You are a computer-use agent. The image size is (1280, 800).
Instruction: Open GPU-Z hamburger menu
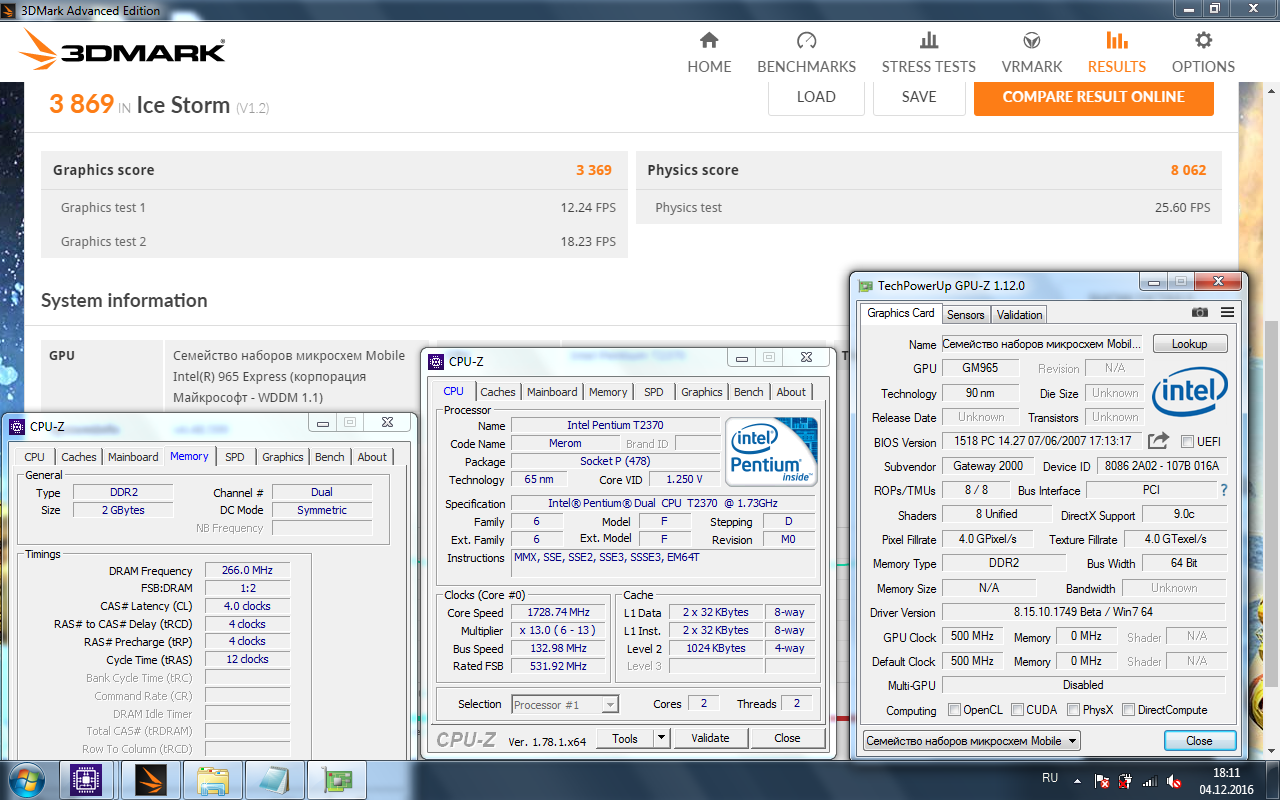[1227, 313]
